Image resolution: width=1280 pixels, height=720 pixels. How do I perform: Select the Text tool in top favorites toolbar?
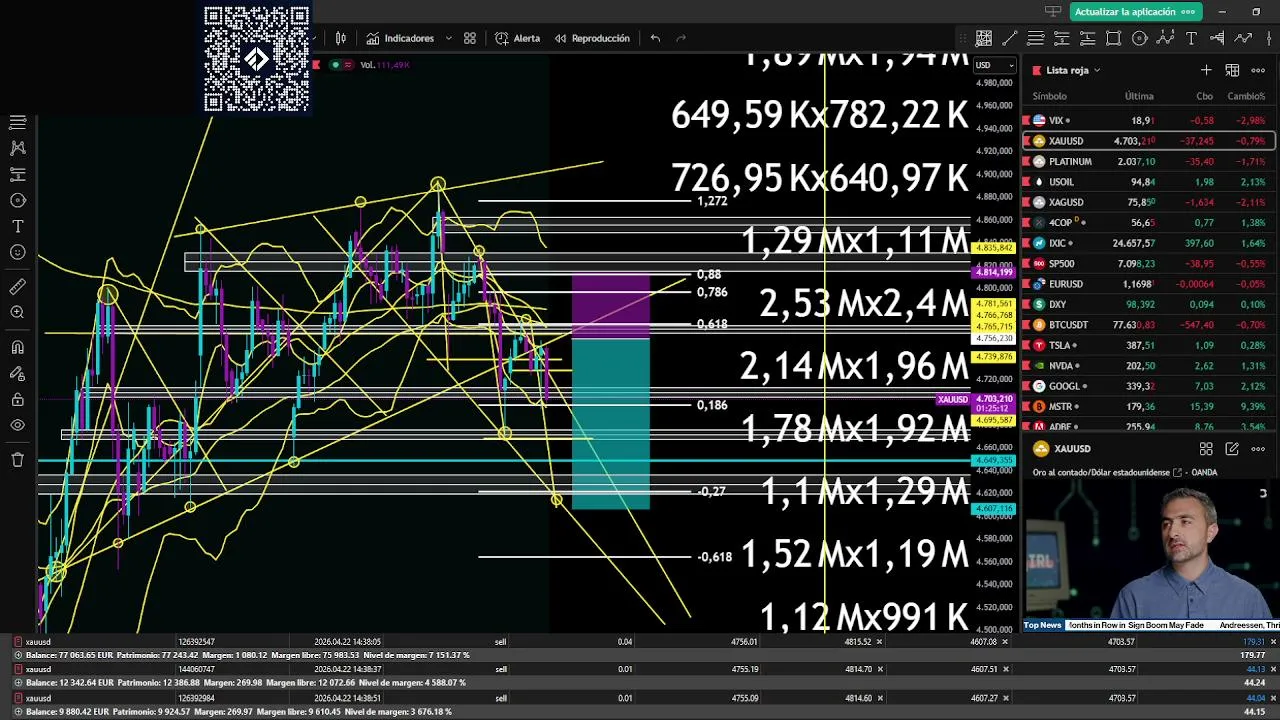point(1191,38)
